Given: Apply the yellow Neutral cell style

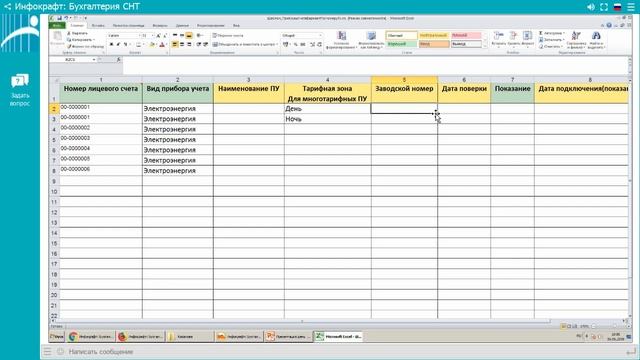Looking at the screenshot, I should (433, 36).
